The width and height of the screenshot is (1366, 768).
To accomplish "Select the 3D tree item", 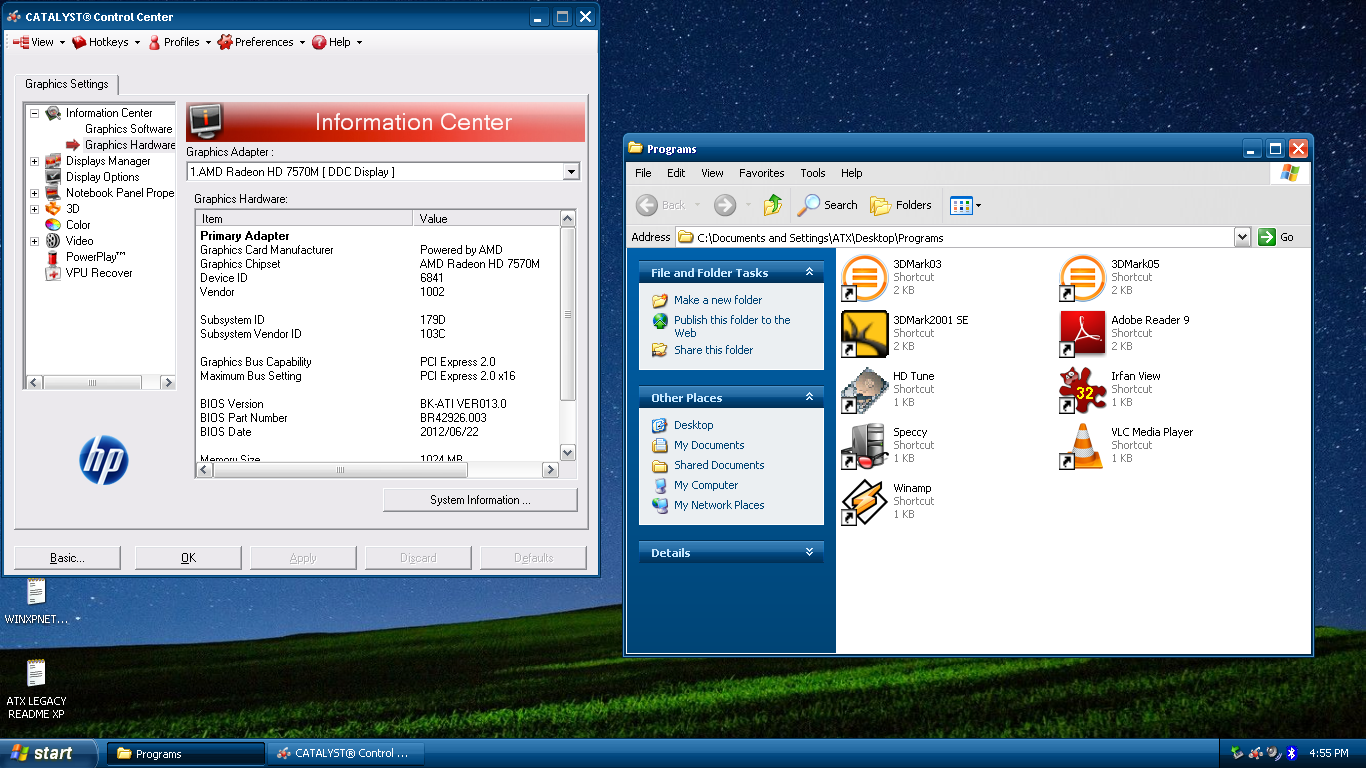I will 73,209.
